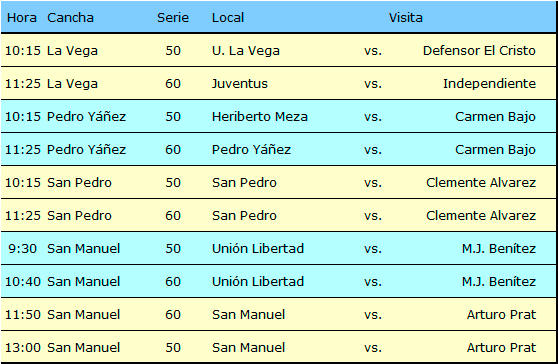
Task: Select the 10:40 match time cell
Action: point(23,281)
